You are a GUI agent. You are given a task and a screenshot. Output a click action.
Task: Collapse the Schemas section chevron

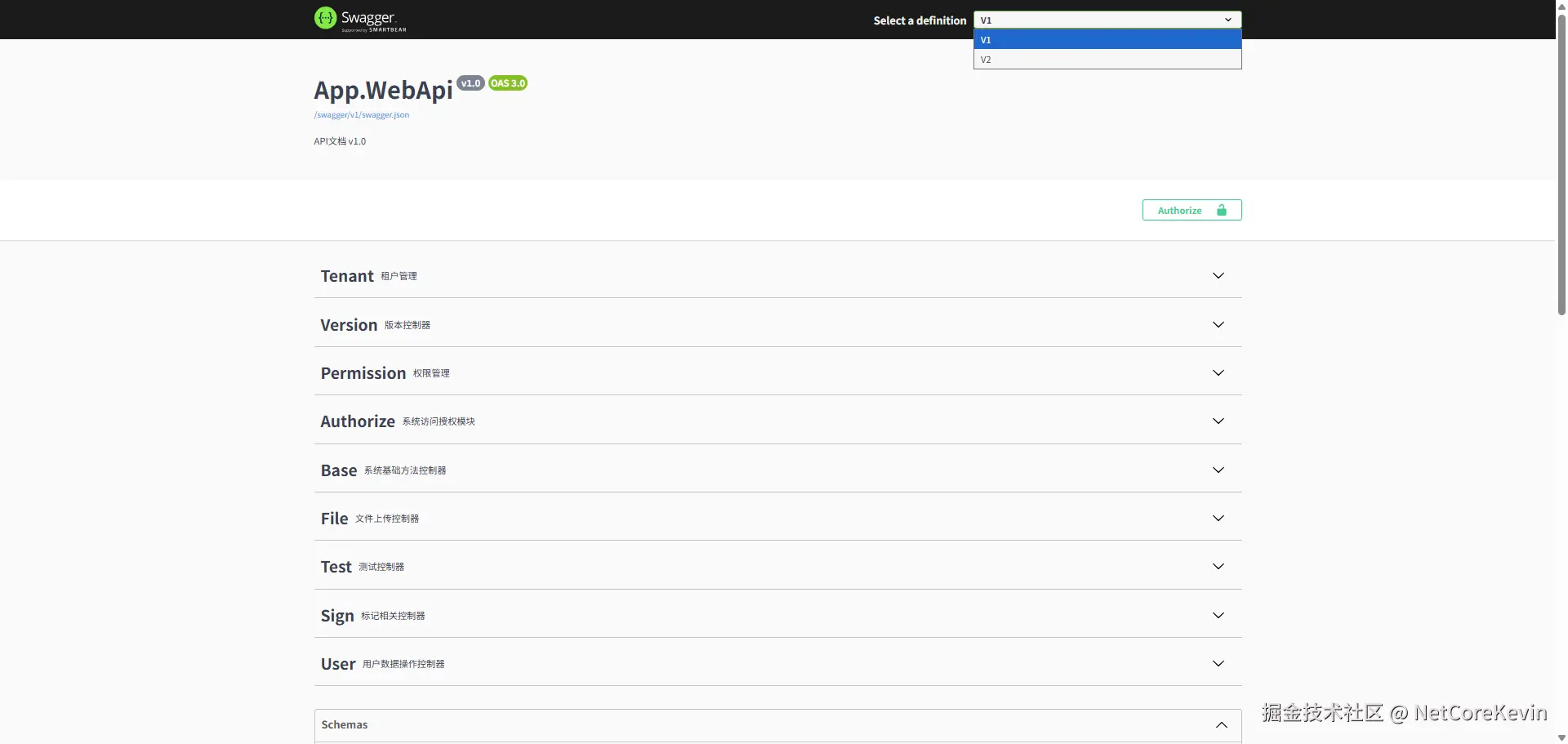(x=1222, y=725)
